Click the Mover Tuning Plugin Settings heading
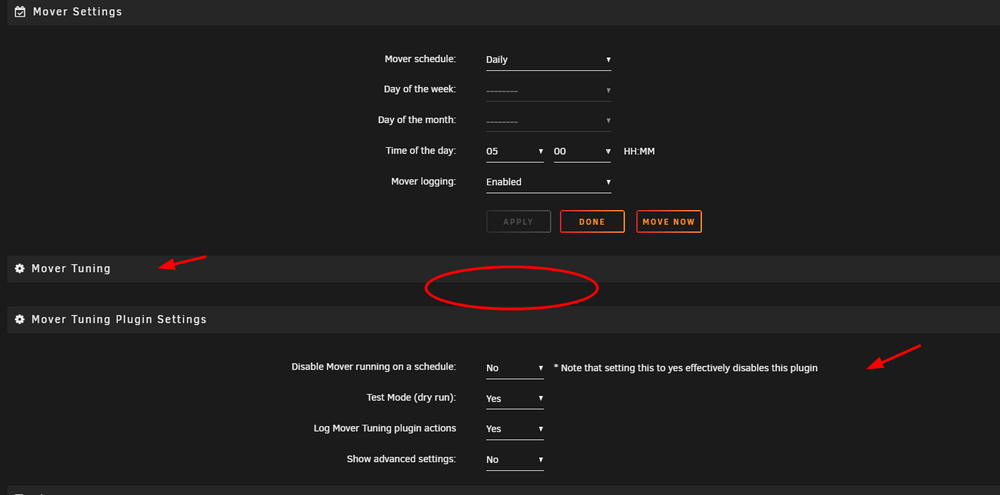The width and height of the screenshot is (1000, 495). pos(119,319)
